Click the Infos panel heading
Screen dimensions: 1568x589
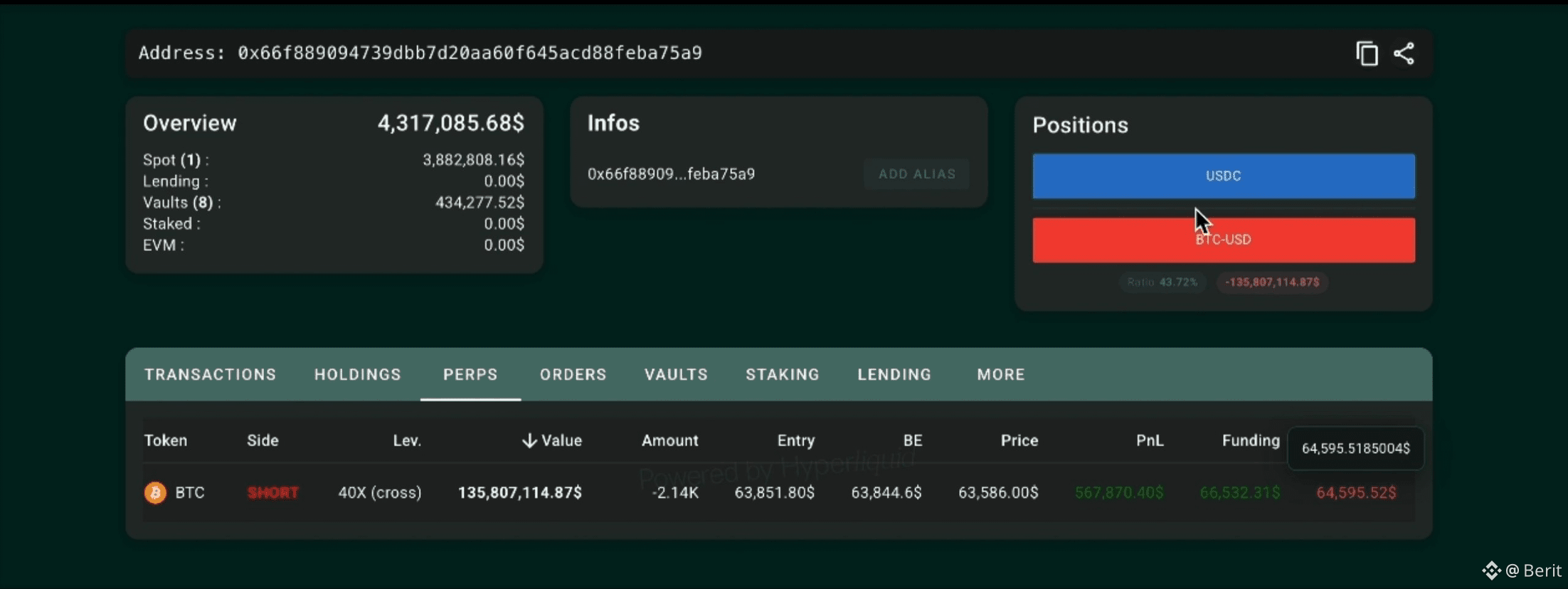(613, 123)
